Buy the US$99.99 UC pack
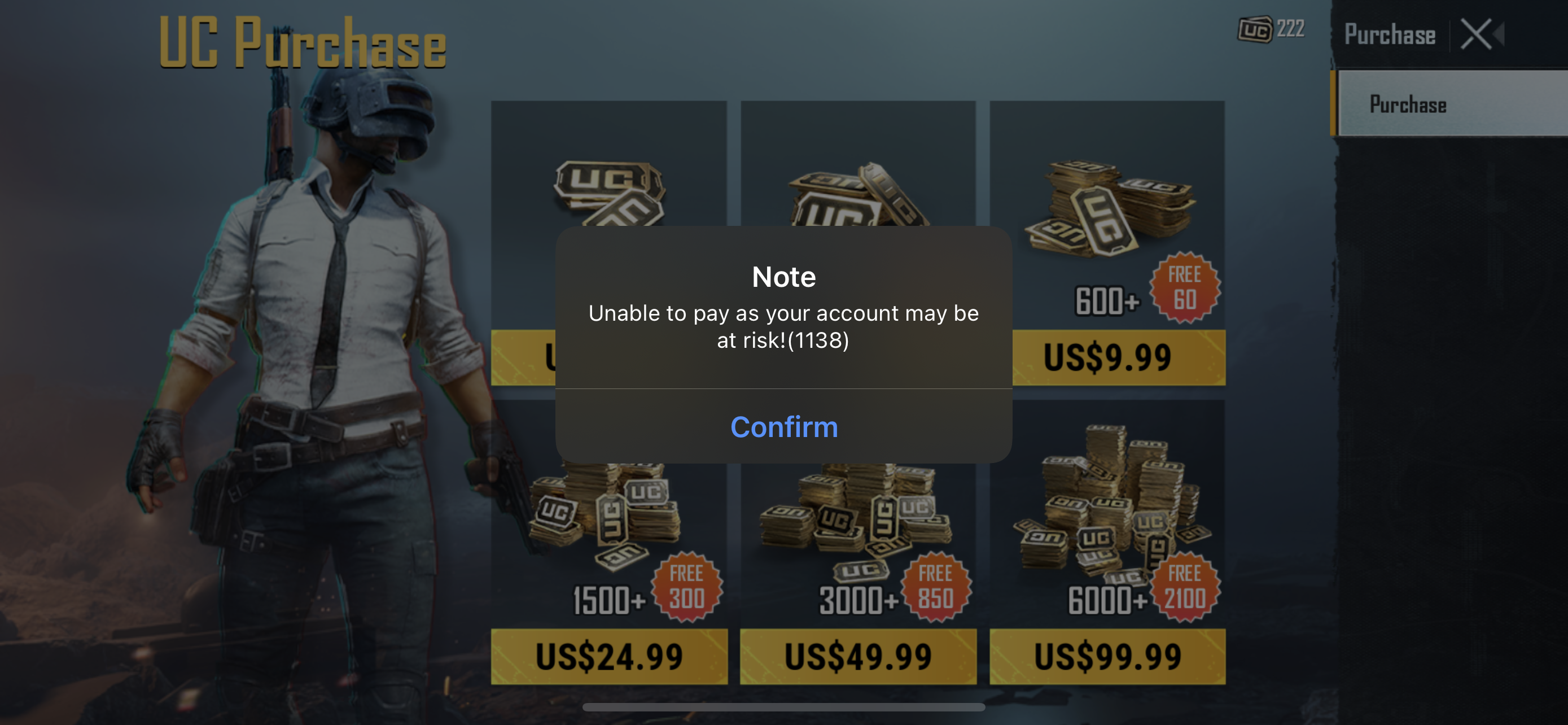The height and width of the screenshot is (725, 1568). (1107, 656)
